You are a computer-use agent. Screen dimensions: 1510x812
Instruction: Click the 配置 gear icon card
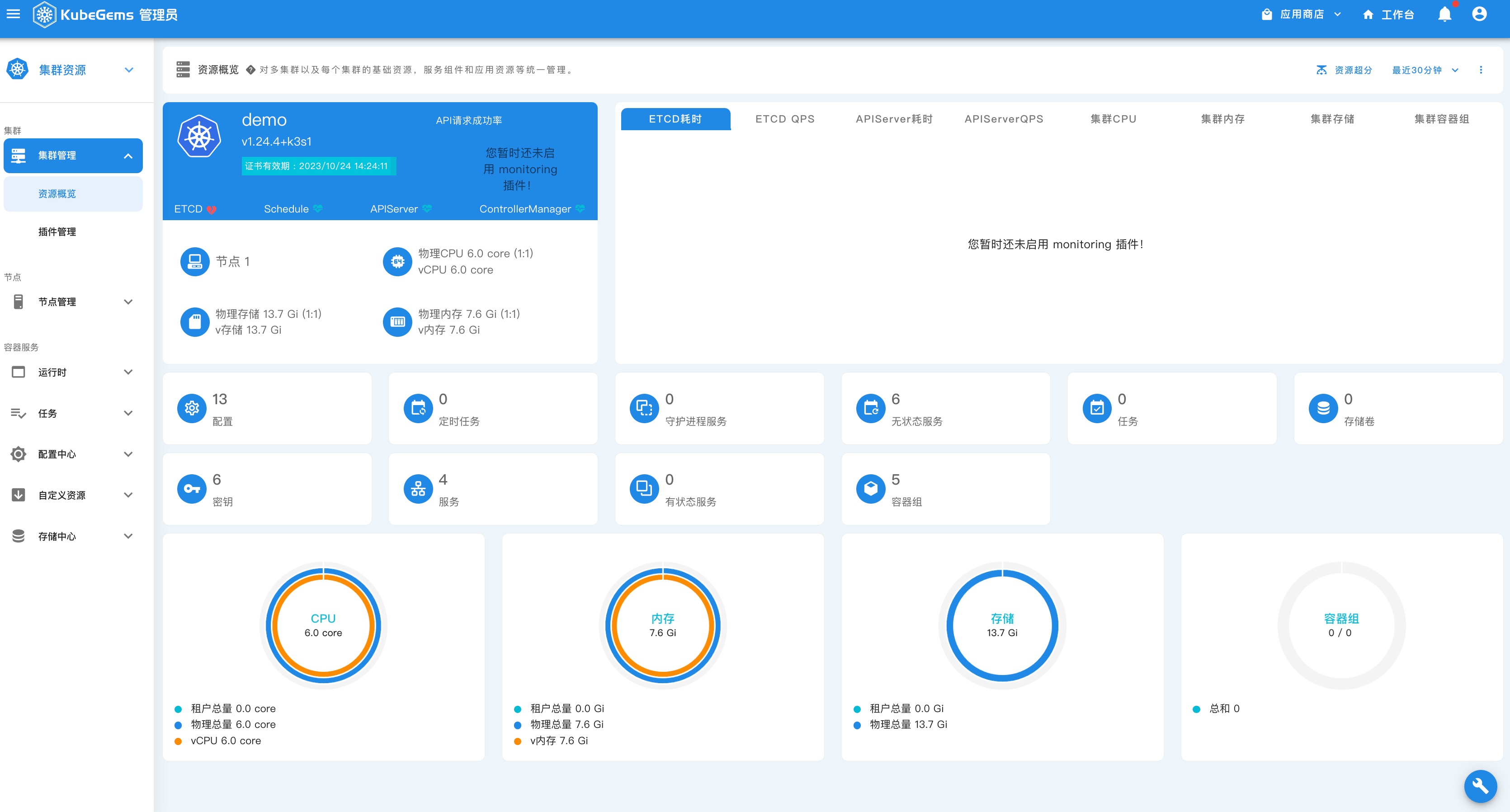(x=192, y=408)
